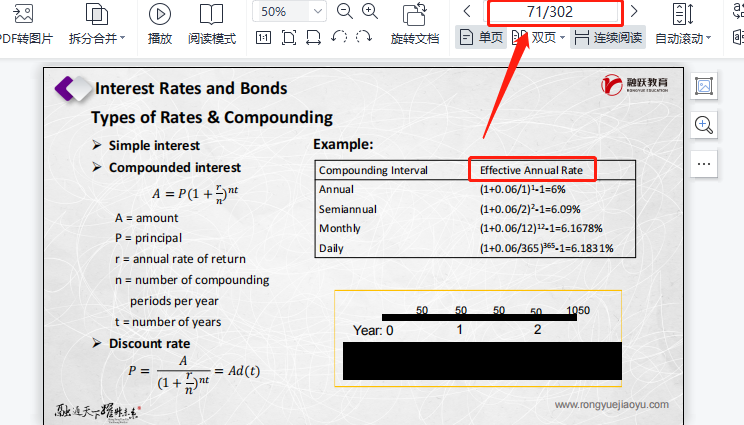
Task: Click the PDF to image converter icon
Action: click(x=23, y=14)
